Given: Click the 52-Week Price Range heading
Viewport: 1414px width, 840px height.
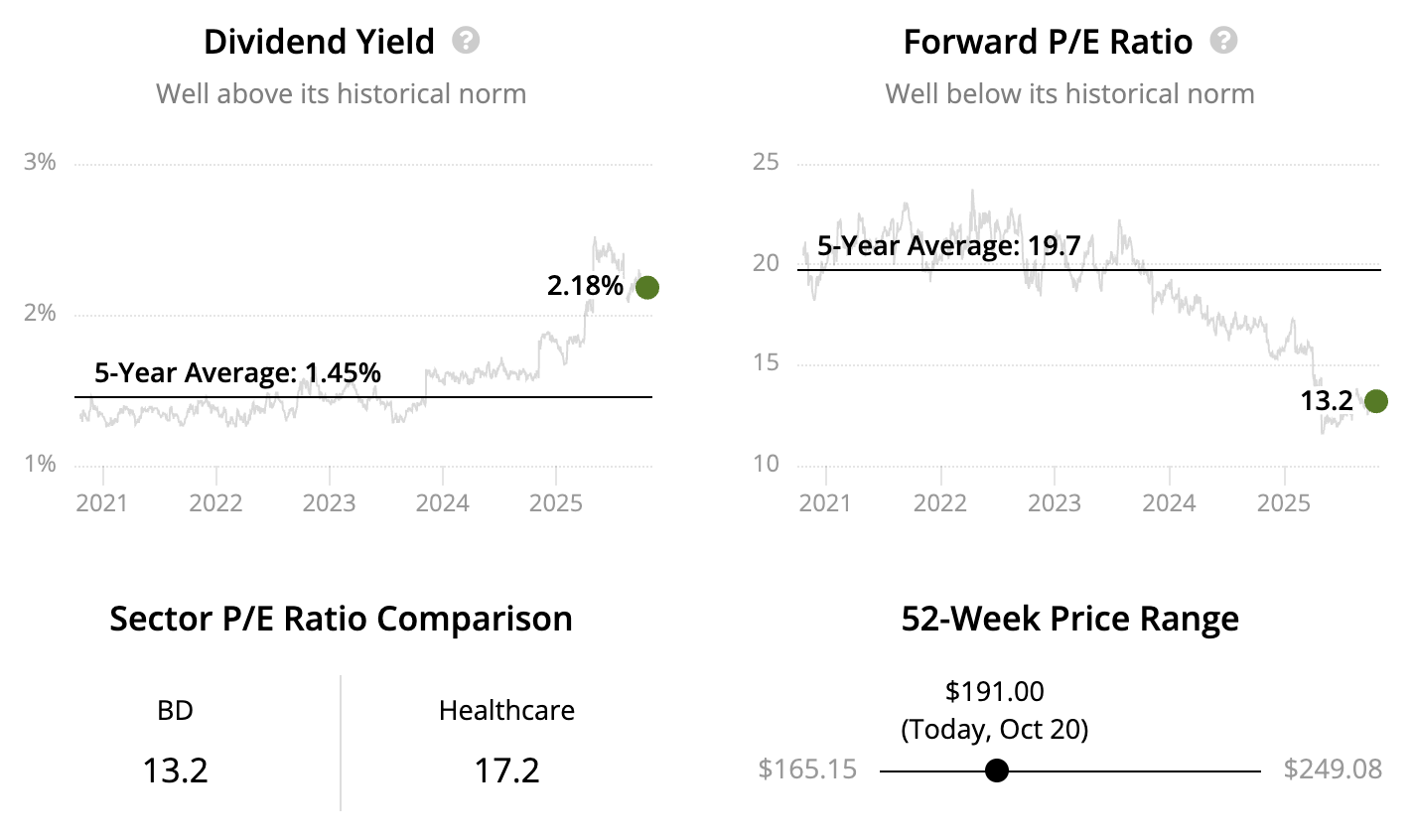Looking at the screenshot, I should click(x=1069, y=619).
